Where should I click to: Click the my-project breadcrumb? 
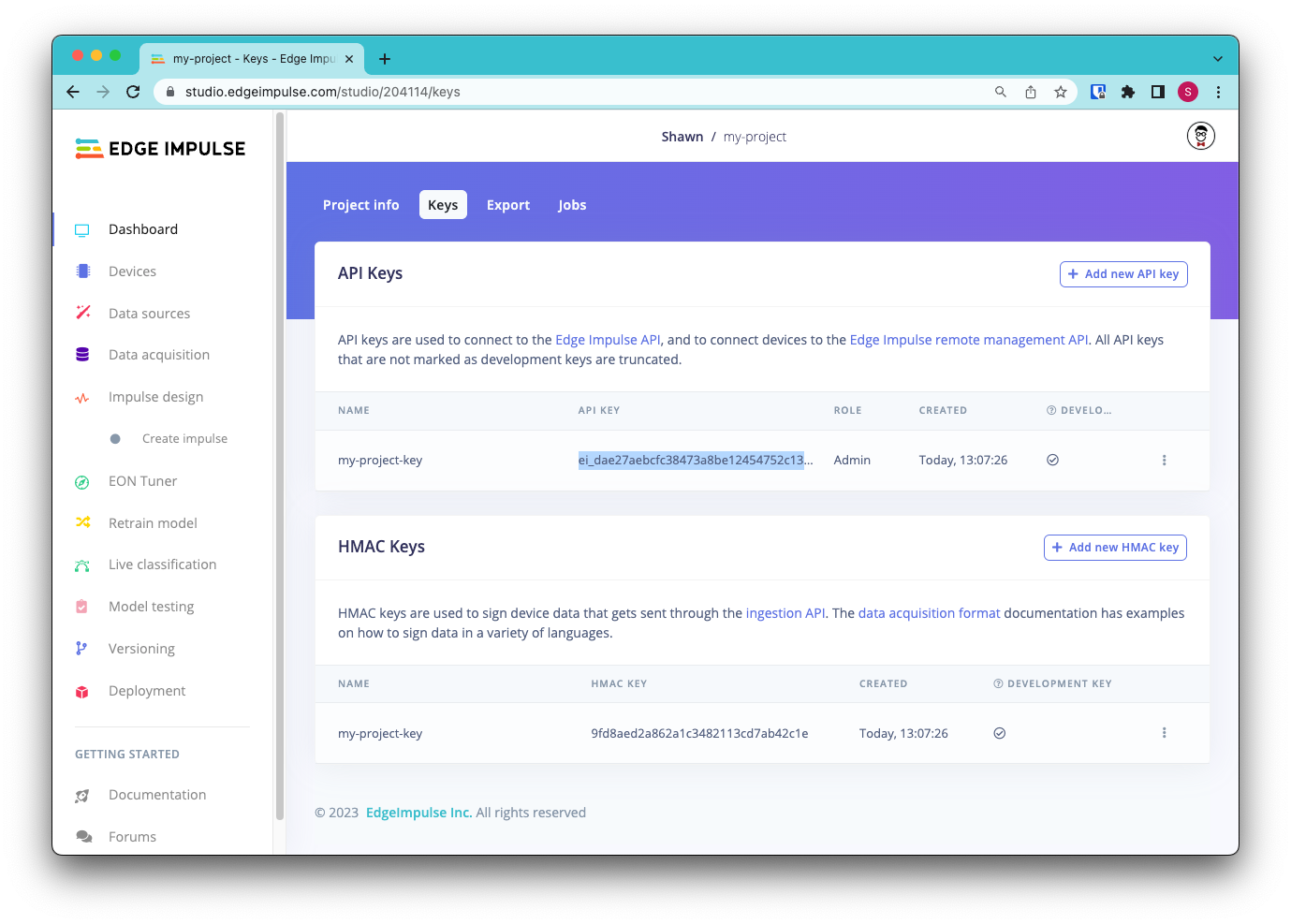tap(755, 137)
